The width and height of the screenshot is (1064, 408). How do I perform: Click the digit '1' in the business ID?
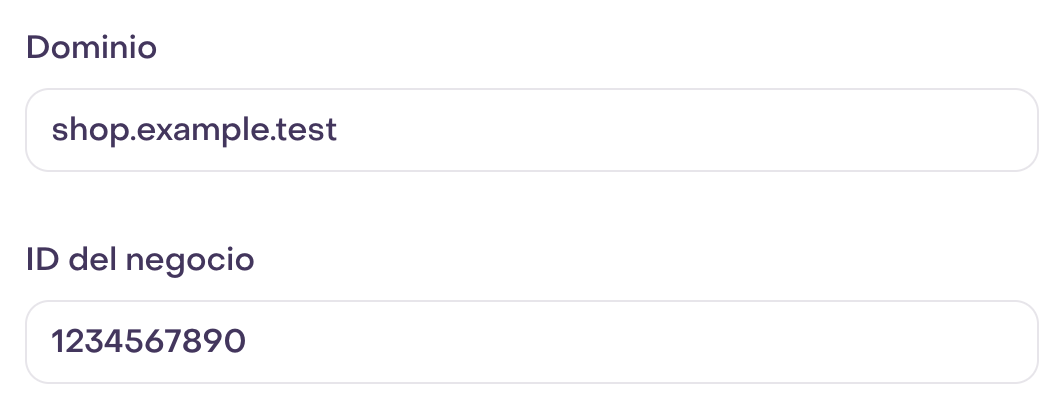click(x=58, y=341)
